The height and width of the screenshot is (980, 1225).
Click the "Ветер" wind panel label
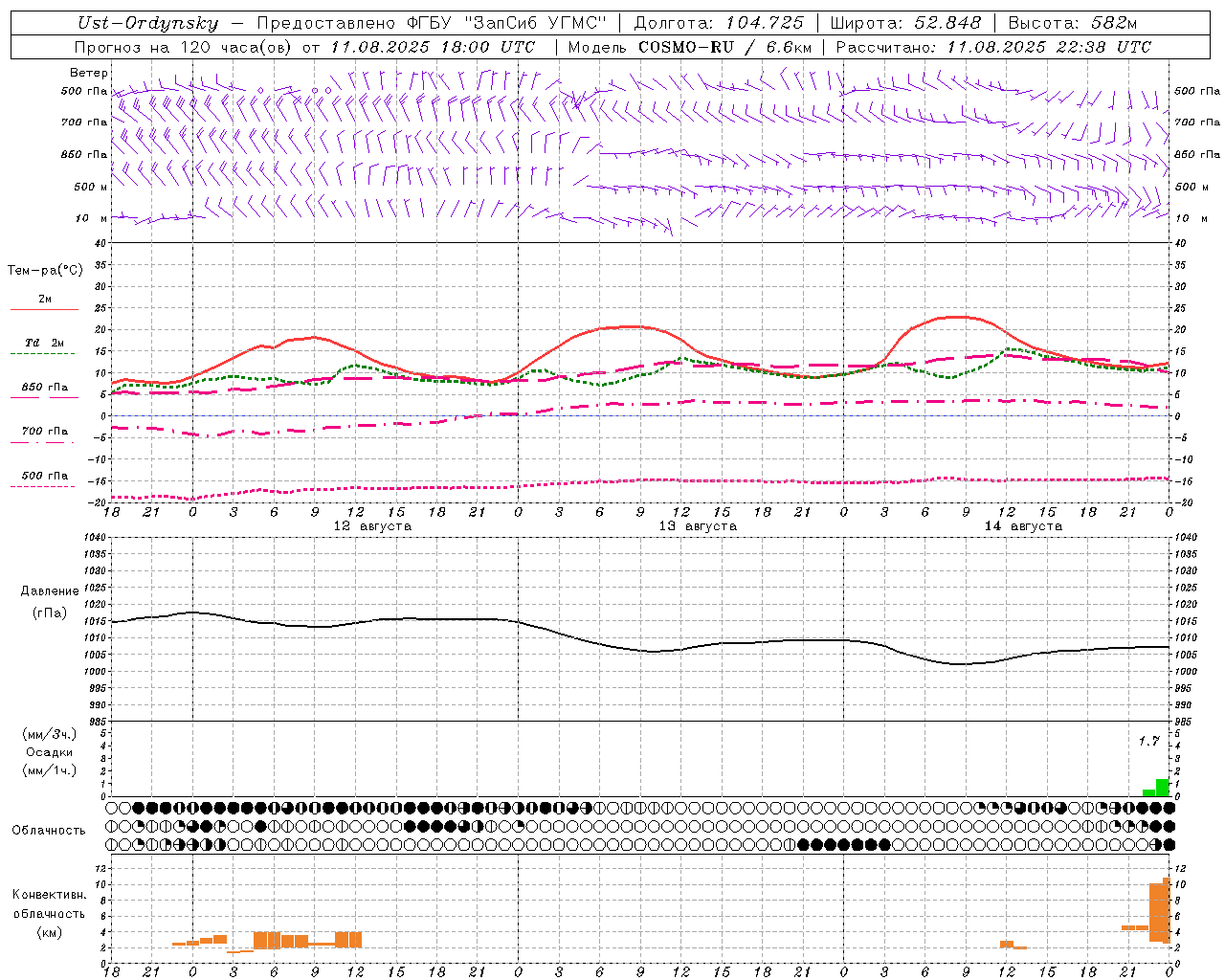pyautogui.click(x=89, y=73)
